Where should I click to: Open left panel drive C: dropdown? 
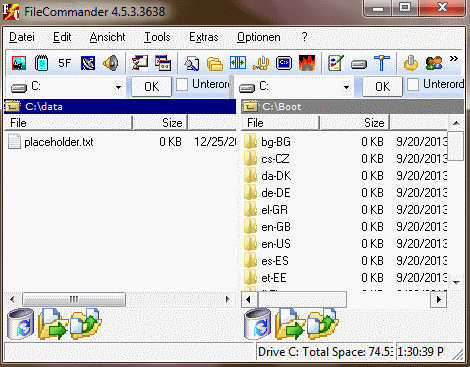coord(118,87)
